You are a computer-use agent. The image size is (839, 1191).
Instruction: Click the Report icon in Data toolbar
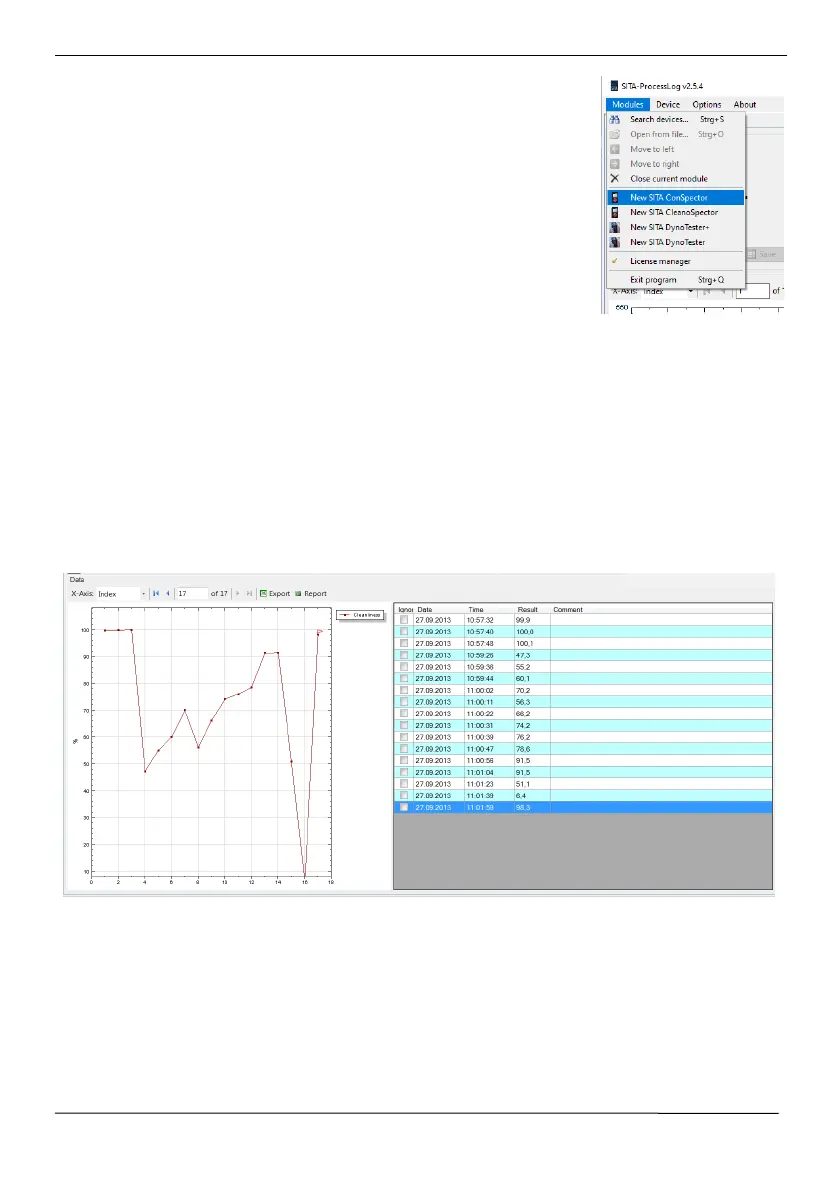point(298,593)
